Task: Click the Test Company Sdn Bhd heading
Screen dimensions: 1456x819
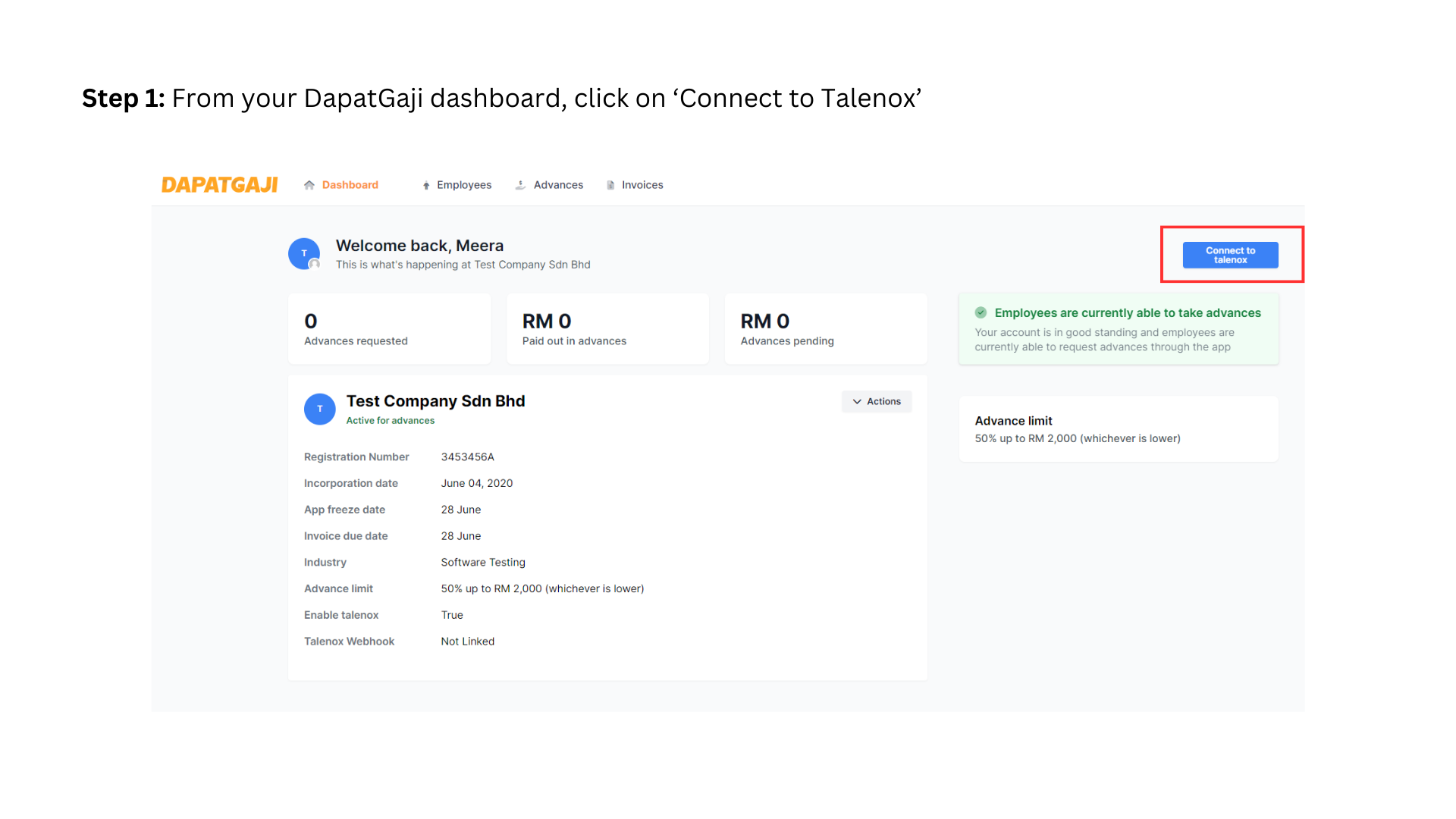Action: (435, 401)
